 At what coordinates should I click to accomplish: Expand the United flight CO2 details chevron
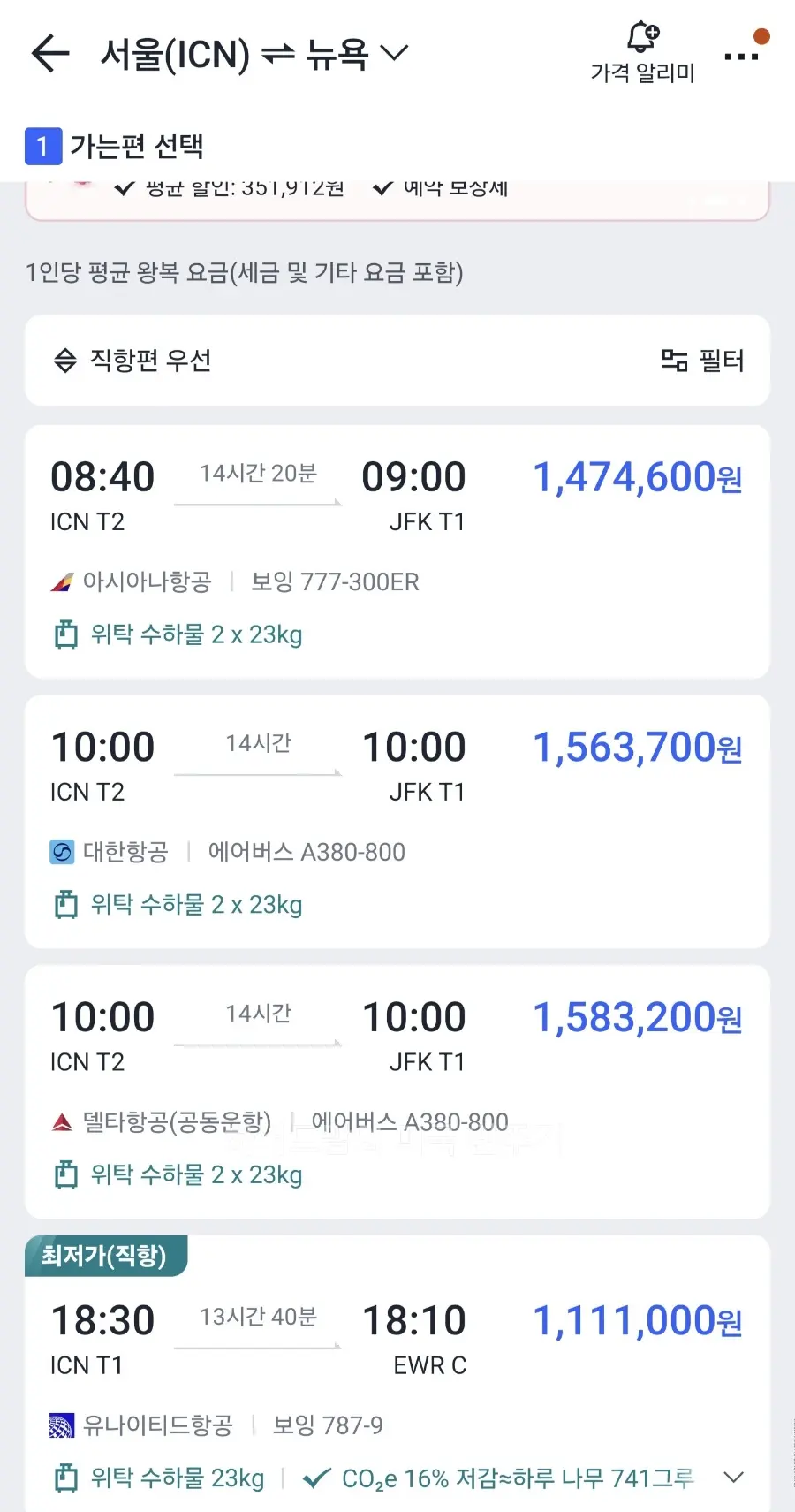coord(733,1478)
